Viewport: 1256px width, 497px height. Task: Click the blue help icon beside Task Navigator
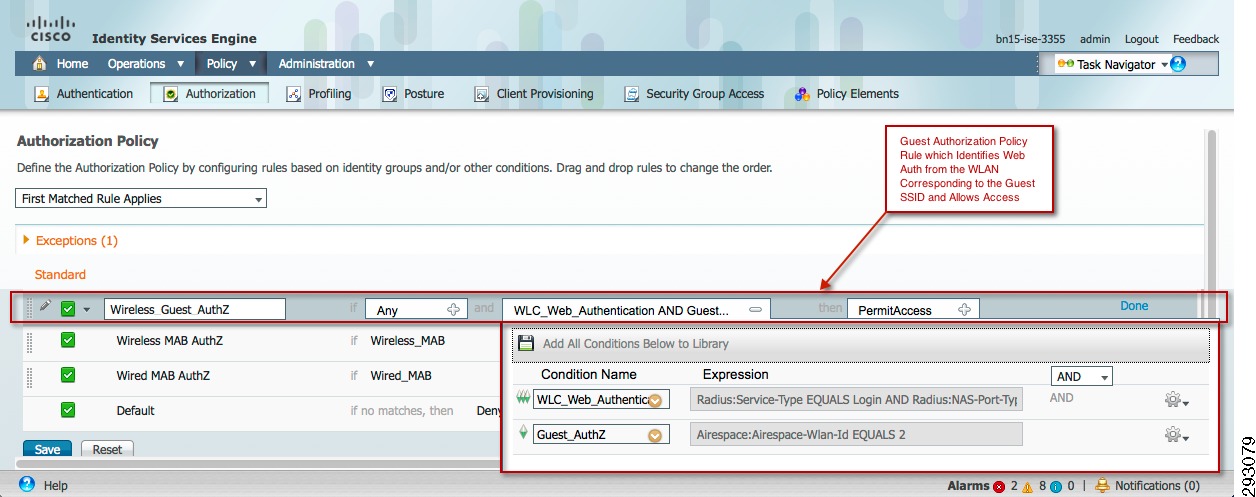click(x=1178, y=64)
